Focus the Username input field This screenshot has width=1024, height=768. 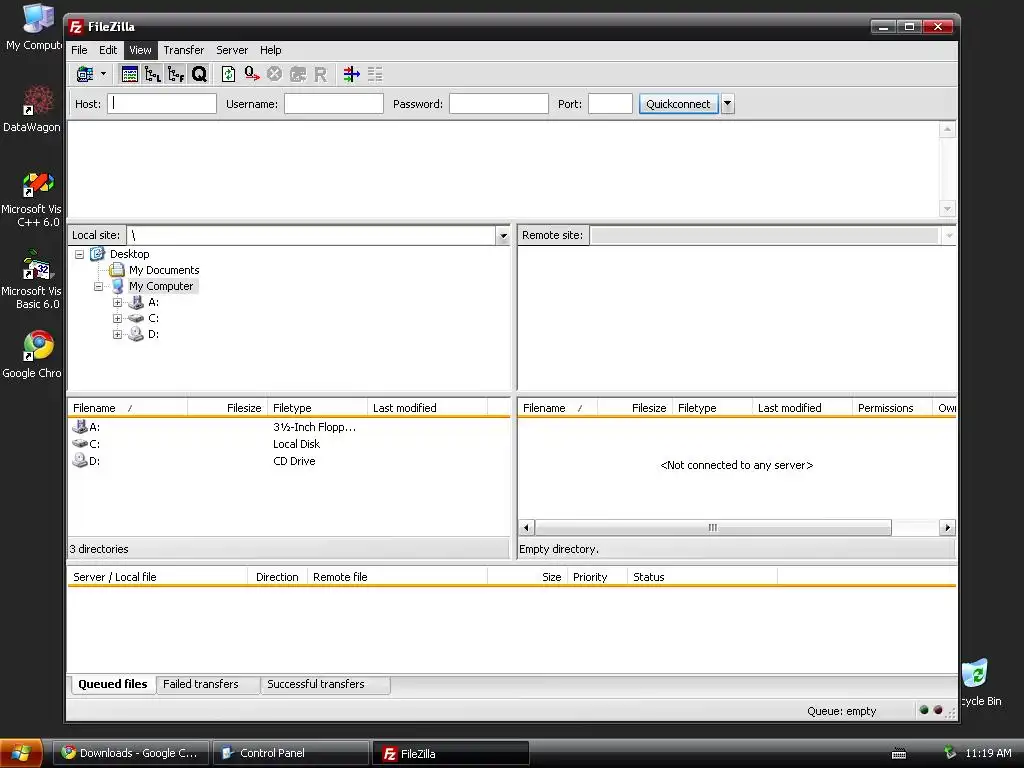pos(334,104)
